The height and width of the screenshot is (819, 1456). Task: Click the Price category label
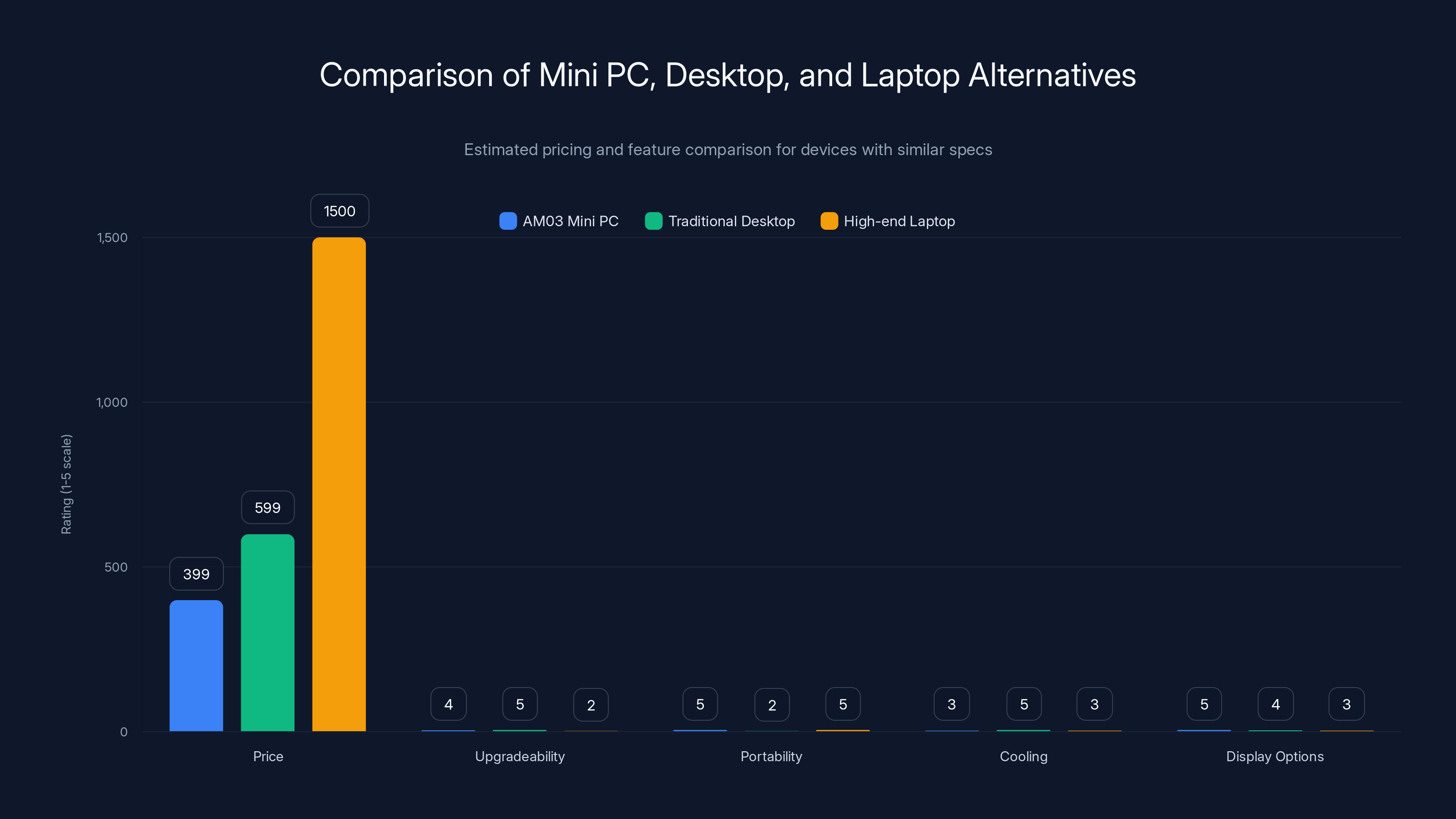(268, 756)
